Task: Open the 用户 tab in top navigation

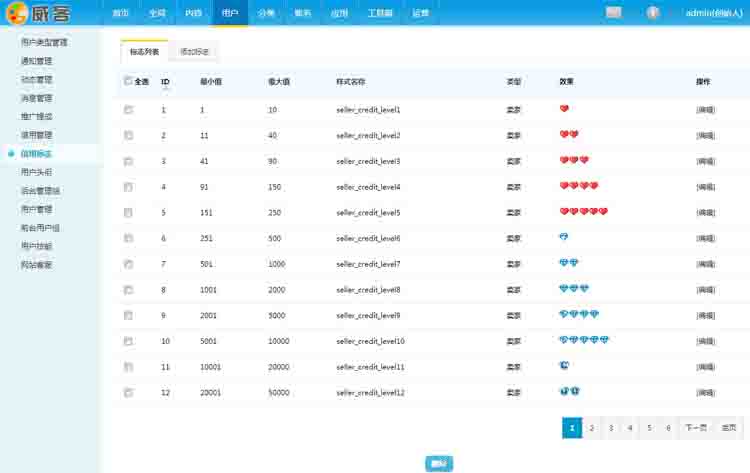Action: pos(230,13)
